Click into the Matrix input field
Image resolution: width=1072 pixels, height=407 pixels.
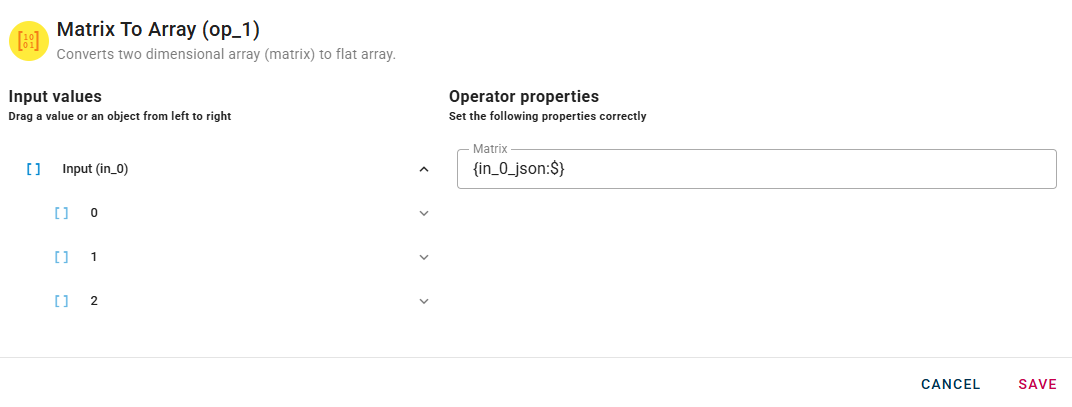pos(756,170)
